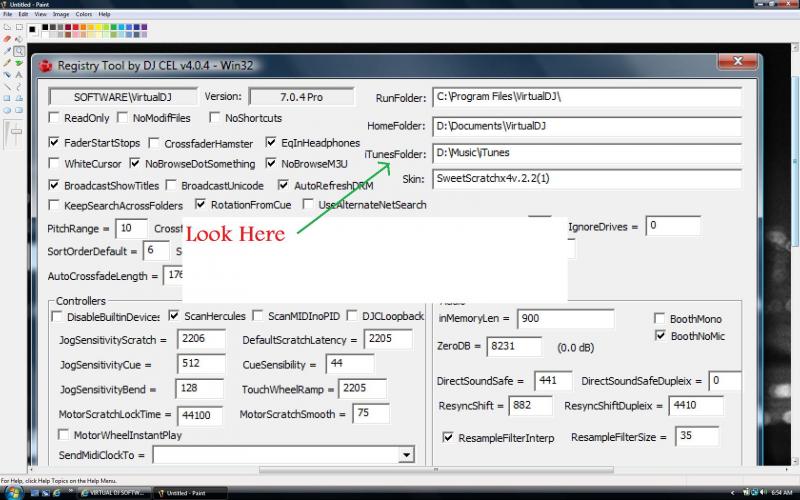Uncheck NoBrowseM3U
This screenshot has height=500, width=800.
point(271,163)
